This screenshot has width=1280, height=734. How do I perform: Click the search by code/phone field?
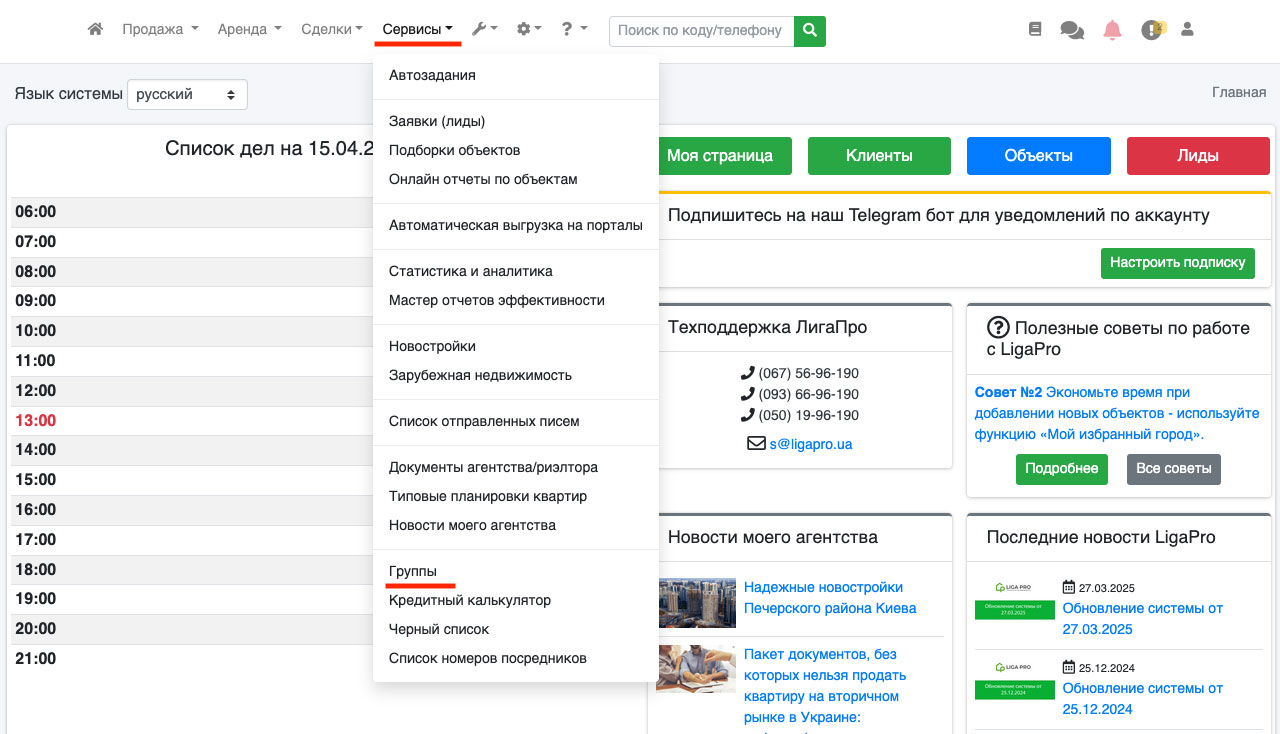pyautogui.click(x=701, y=31)
